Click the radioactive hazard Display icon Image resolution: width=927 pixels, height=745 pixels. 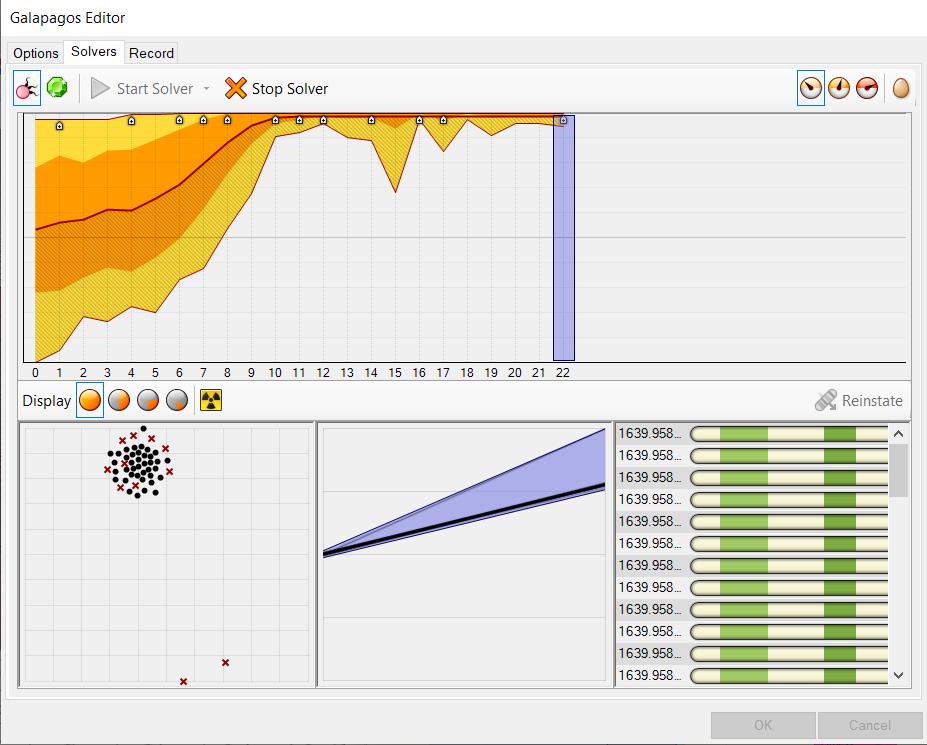[211, 400]
